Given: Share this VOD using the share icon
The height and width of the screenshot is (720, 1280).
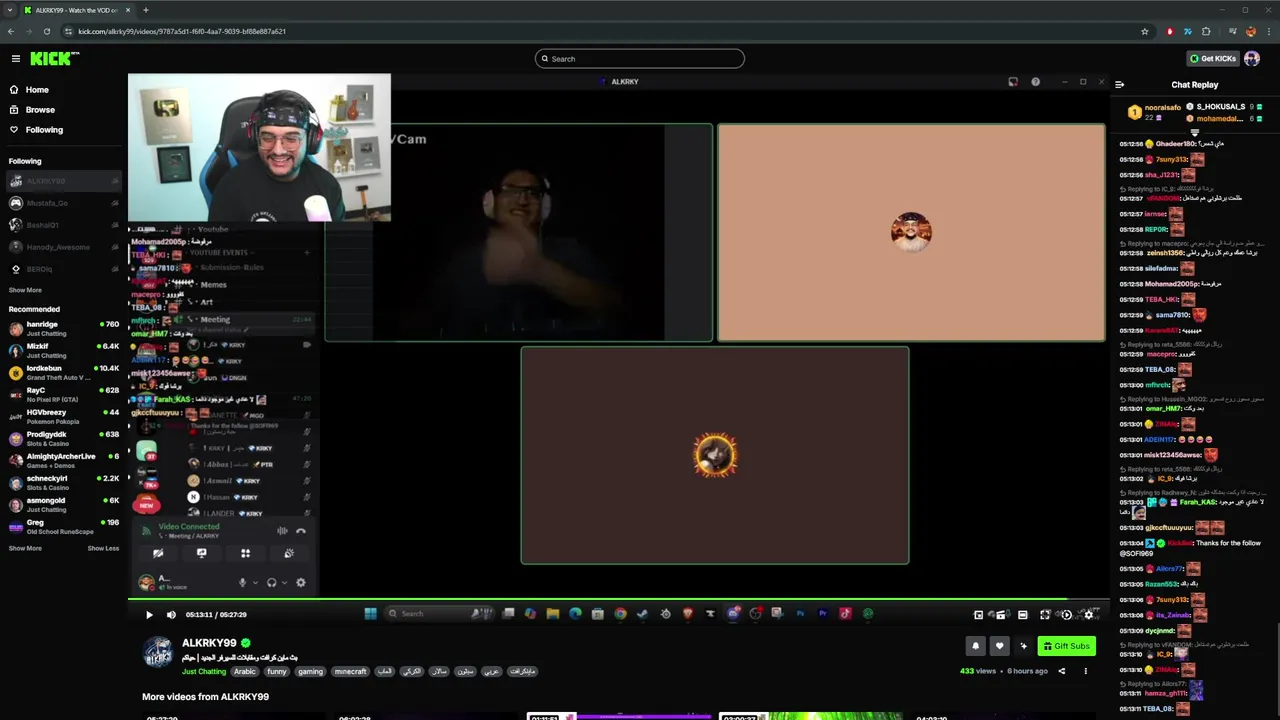Looking at the screenshot, I should (x=1062, y=671).
